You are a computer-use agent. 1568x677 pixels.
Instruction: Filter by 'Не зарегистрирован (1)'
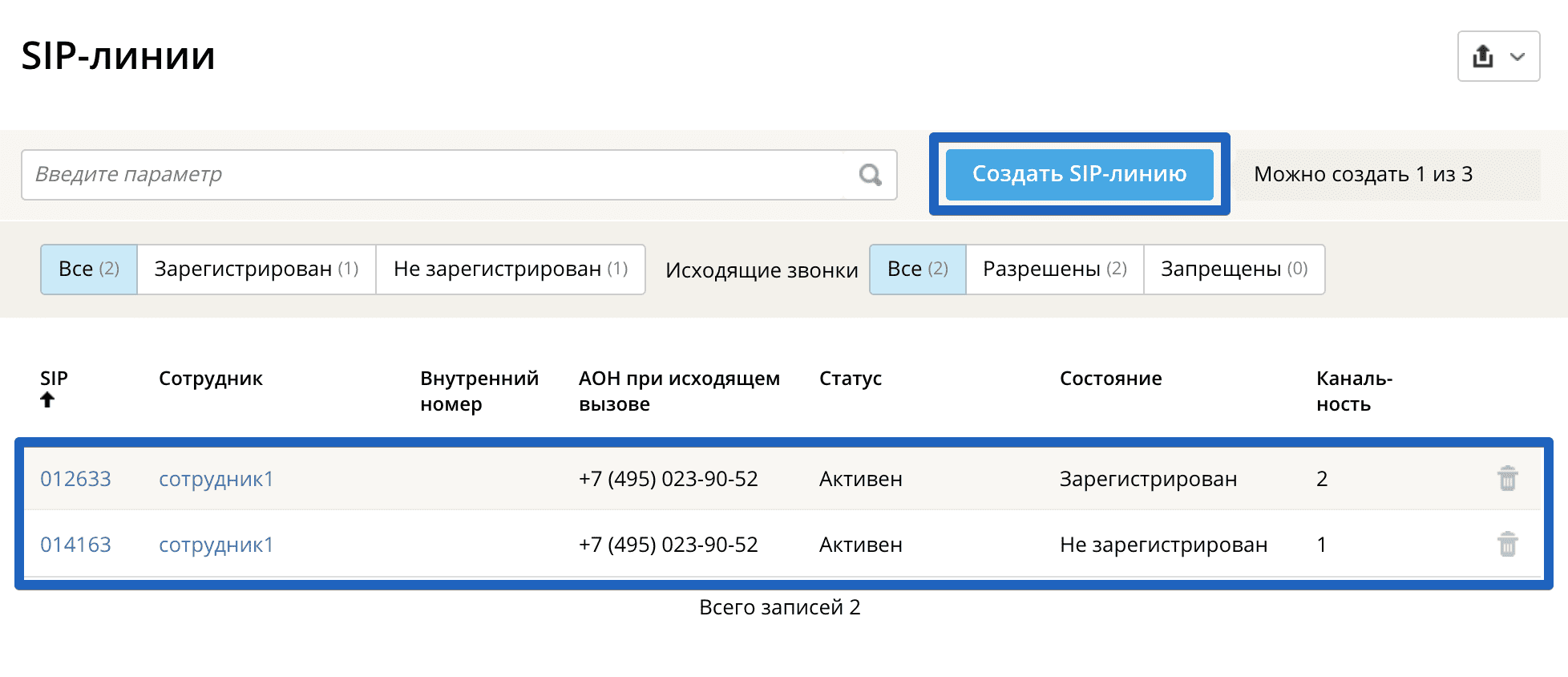tap(511, 270)
